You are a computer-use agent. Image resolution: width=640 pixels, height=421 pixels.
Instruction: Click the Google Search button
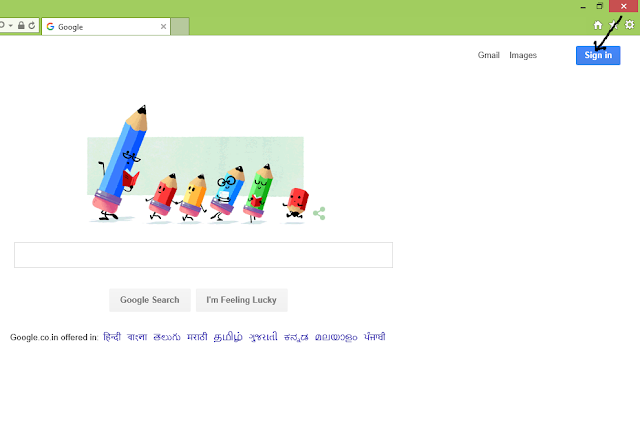coord(150,300)
